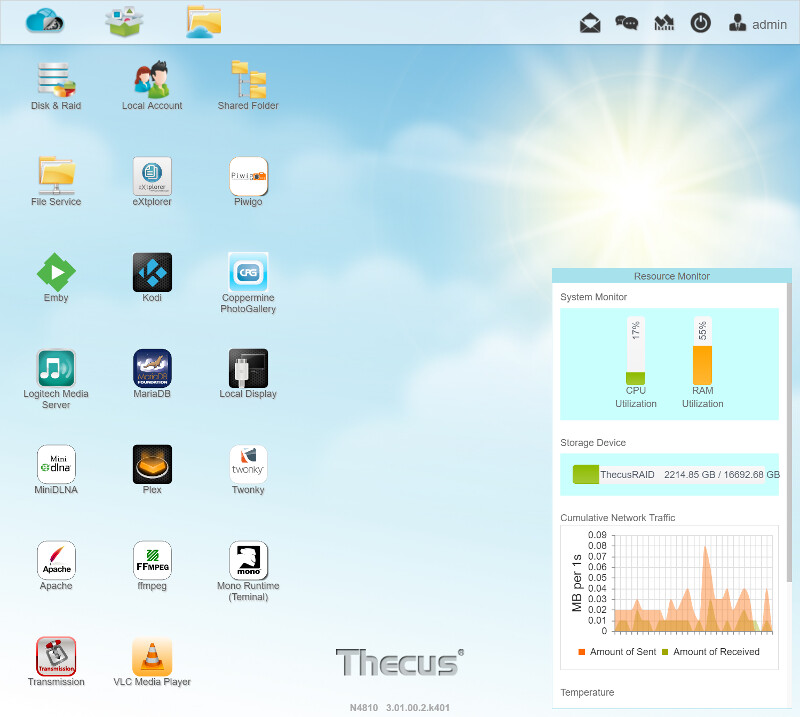Click the chat bubbles messages icon
This screenshot has height=717, width=800.
[x=627, y=23]
